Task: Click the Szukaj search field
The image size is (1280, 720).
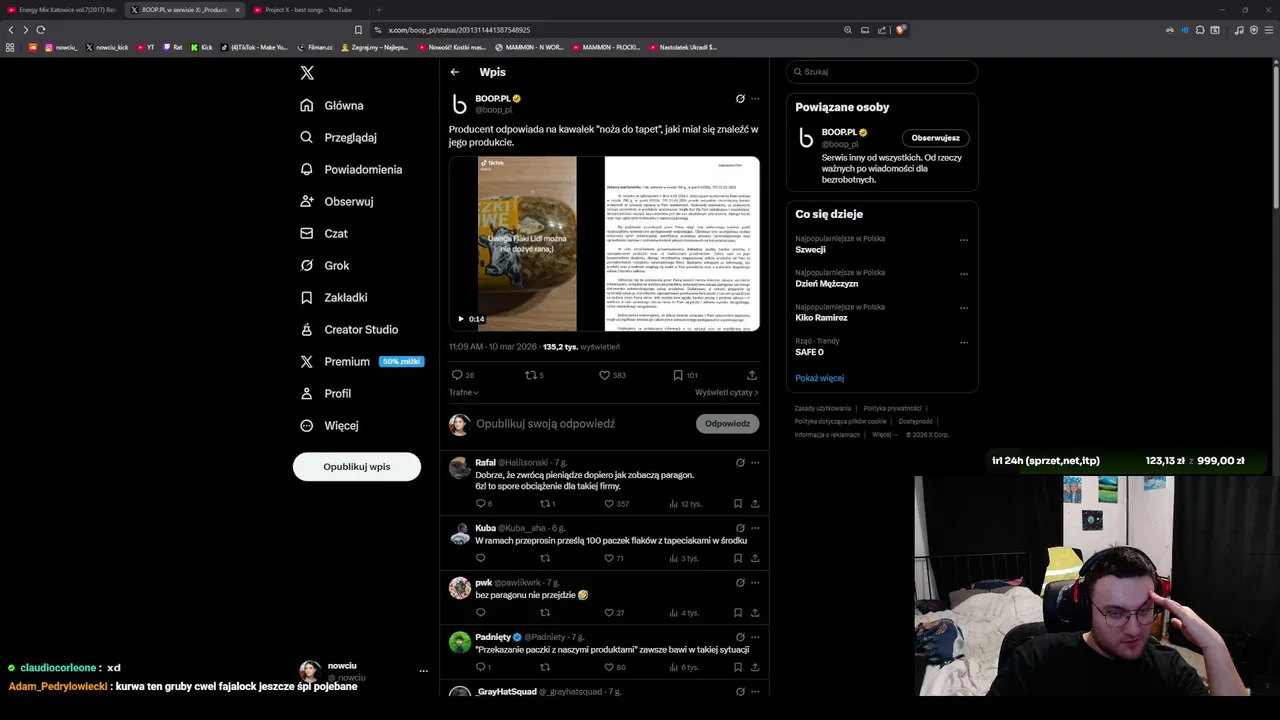Action: (x=882, y=72)
